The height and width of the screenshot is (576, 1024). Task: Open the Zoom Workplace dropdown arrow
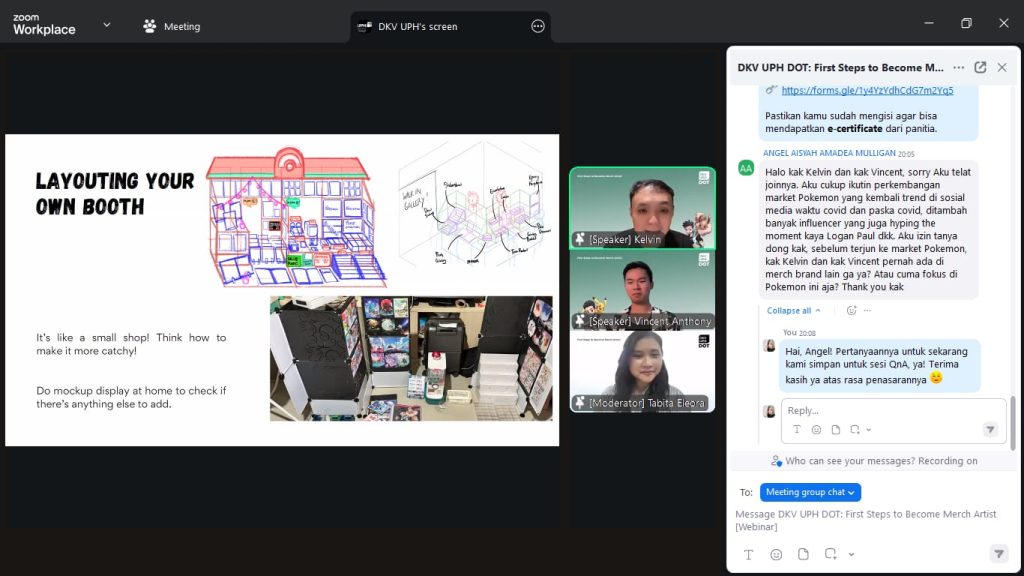(106, 25)
